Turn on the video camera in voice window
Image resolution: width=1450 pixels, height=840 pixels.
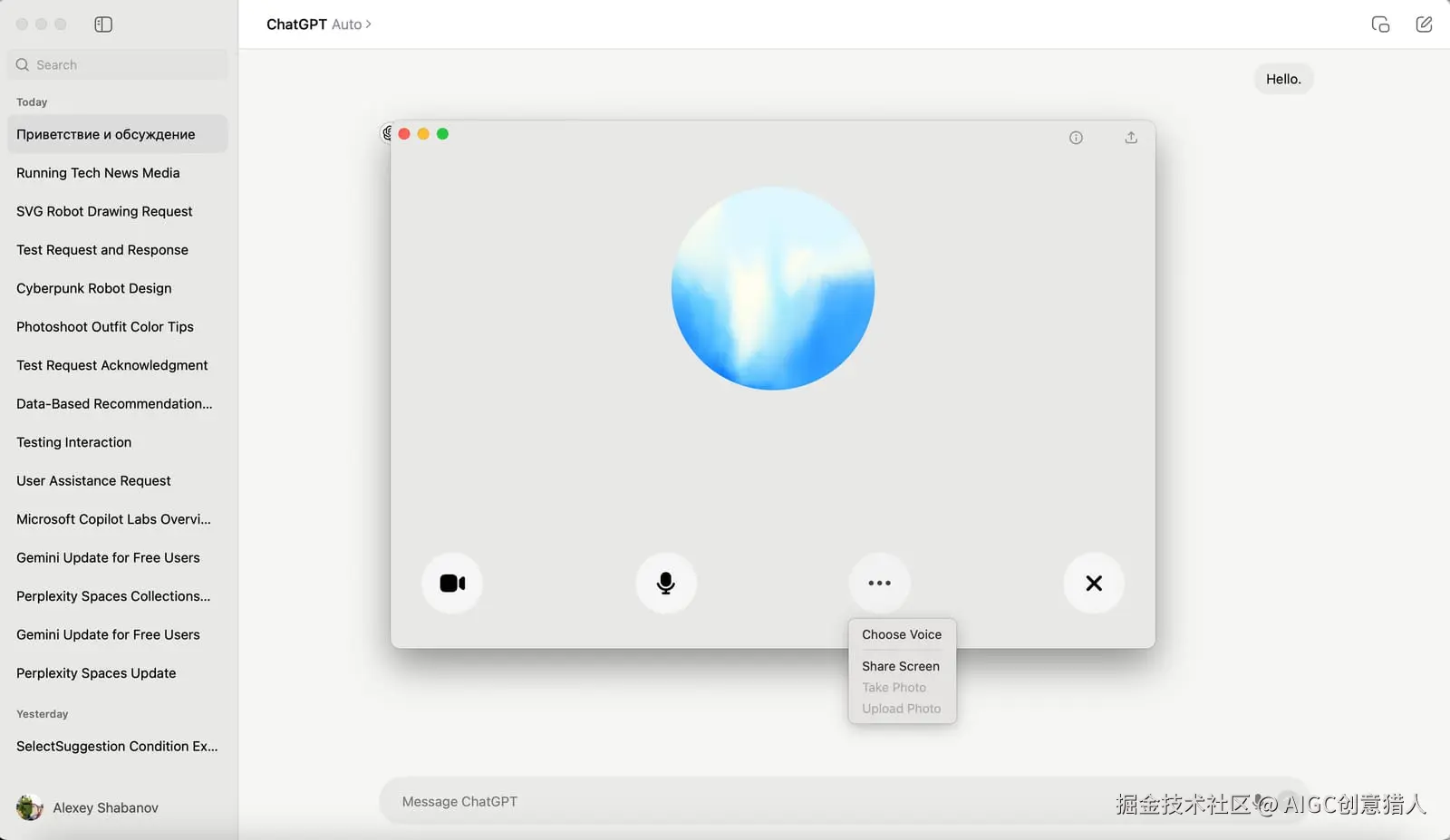click(x=452, y=584)
